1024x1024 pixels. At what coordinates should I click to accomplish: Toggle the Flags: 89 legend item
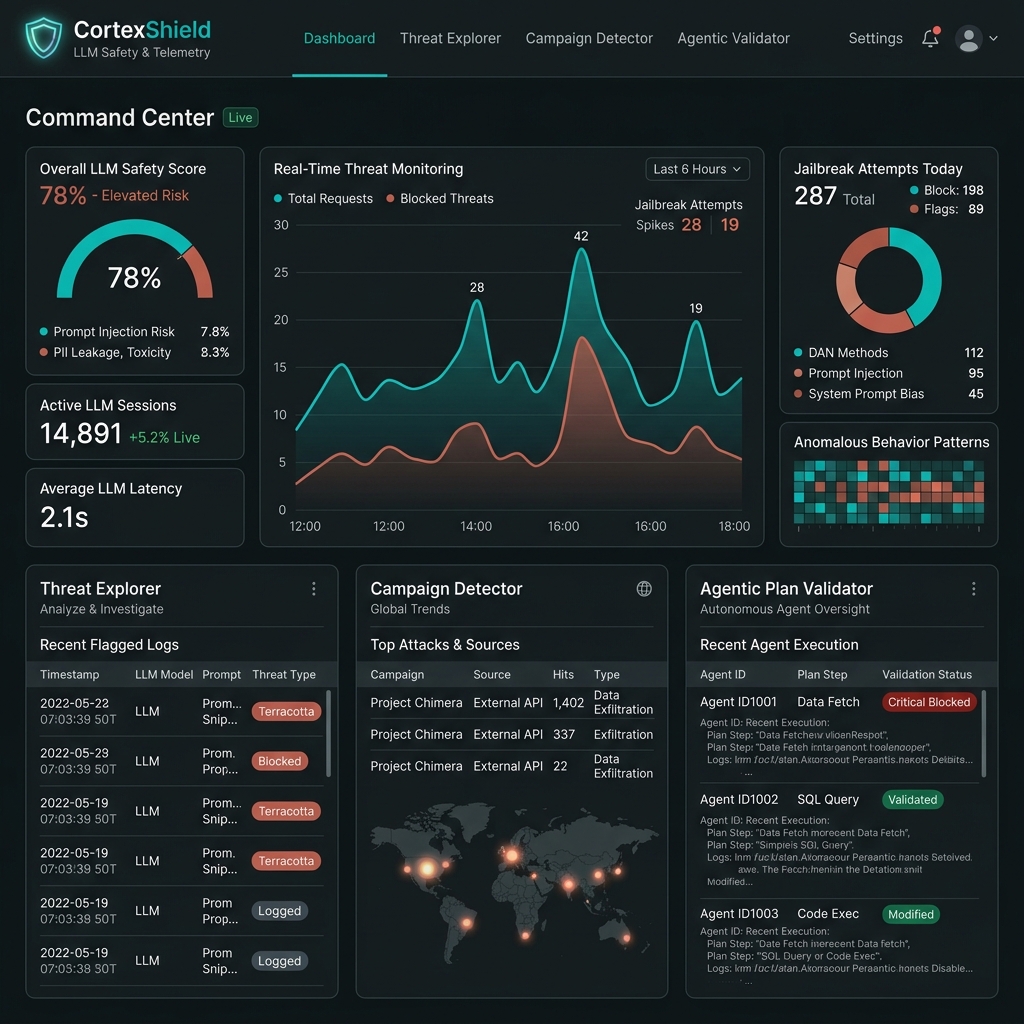946,209
